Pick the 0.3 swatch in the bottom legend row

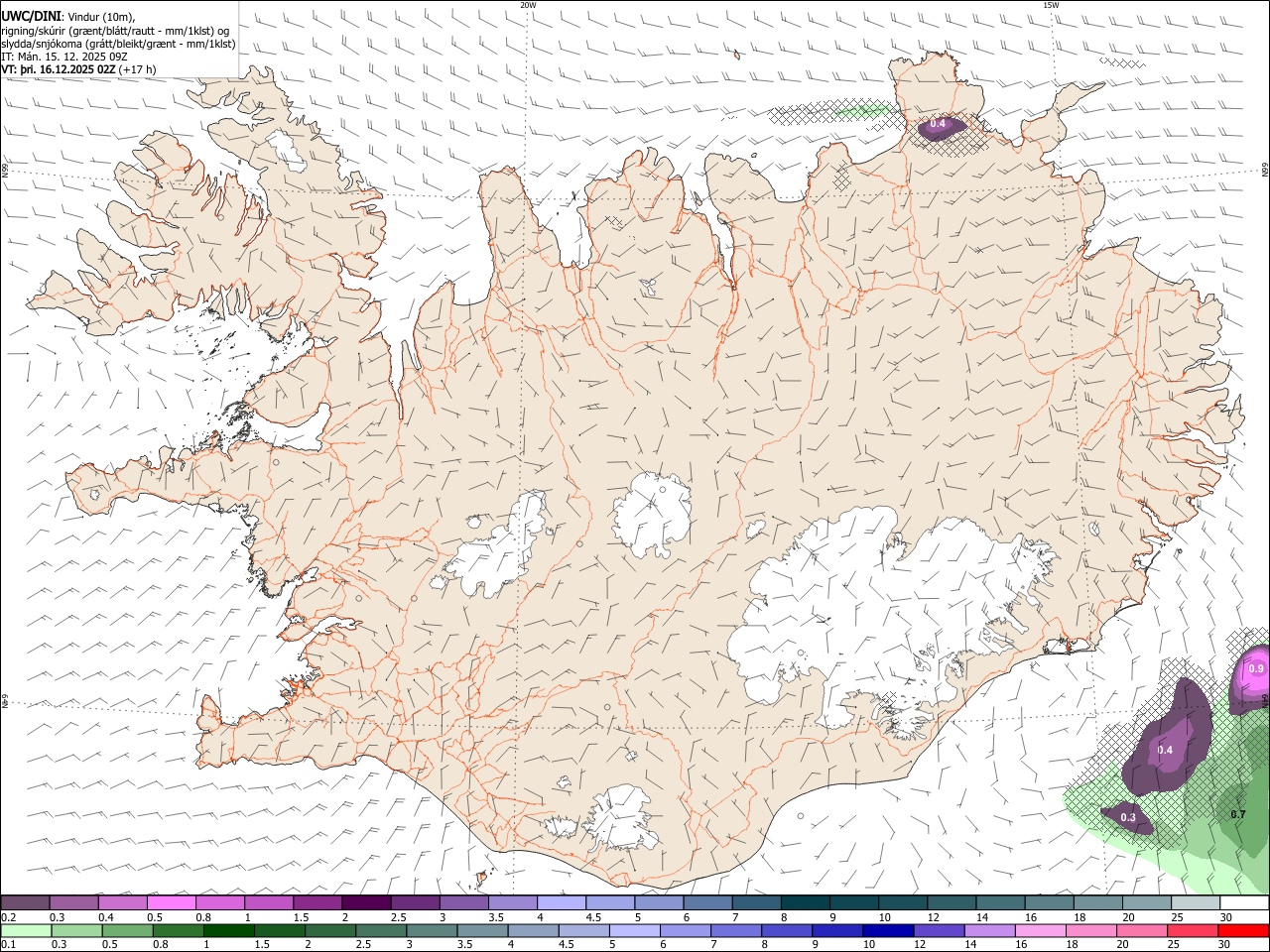coord(76,930)
